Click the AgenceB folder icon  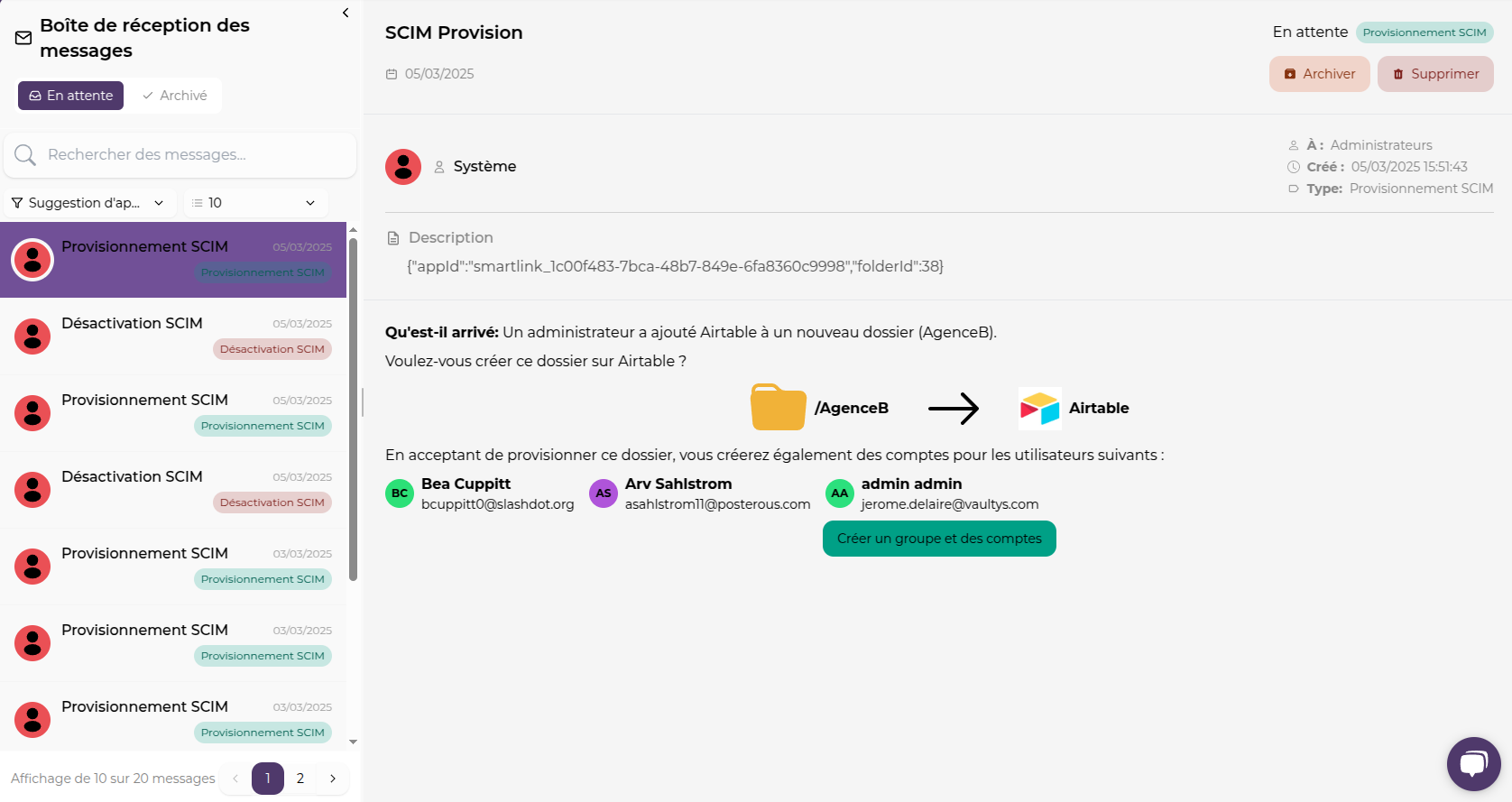point(778,408)
